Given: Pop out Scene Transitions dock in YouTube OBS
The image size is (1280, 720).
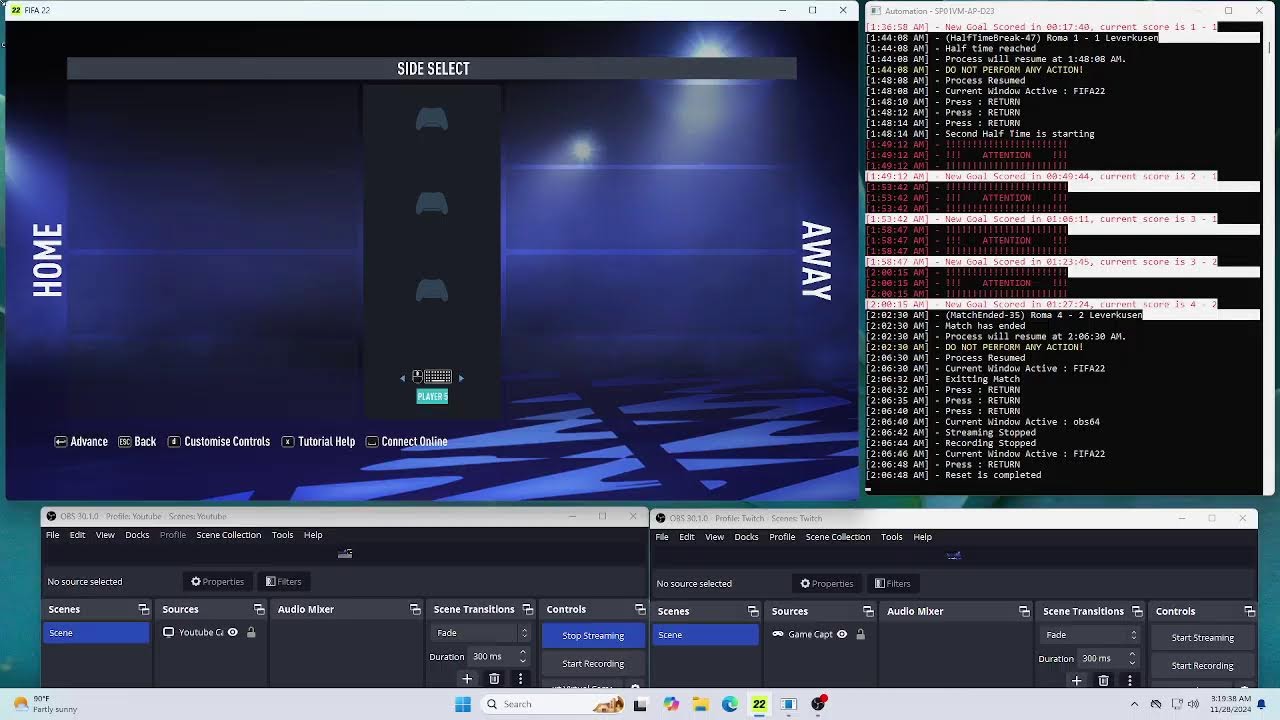Looking at the screenshot, I should [x=526, y=609].
